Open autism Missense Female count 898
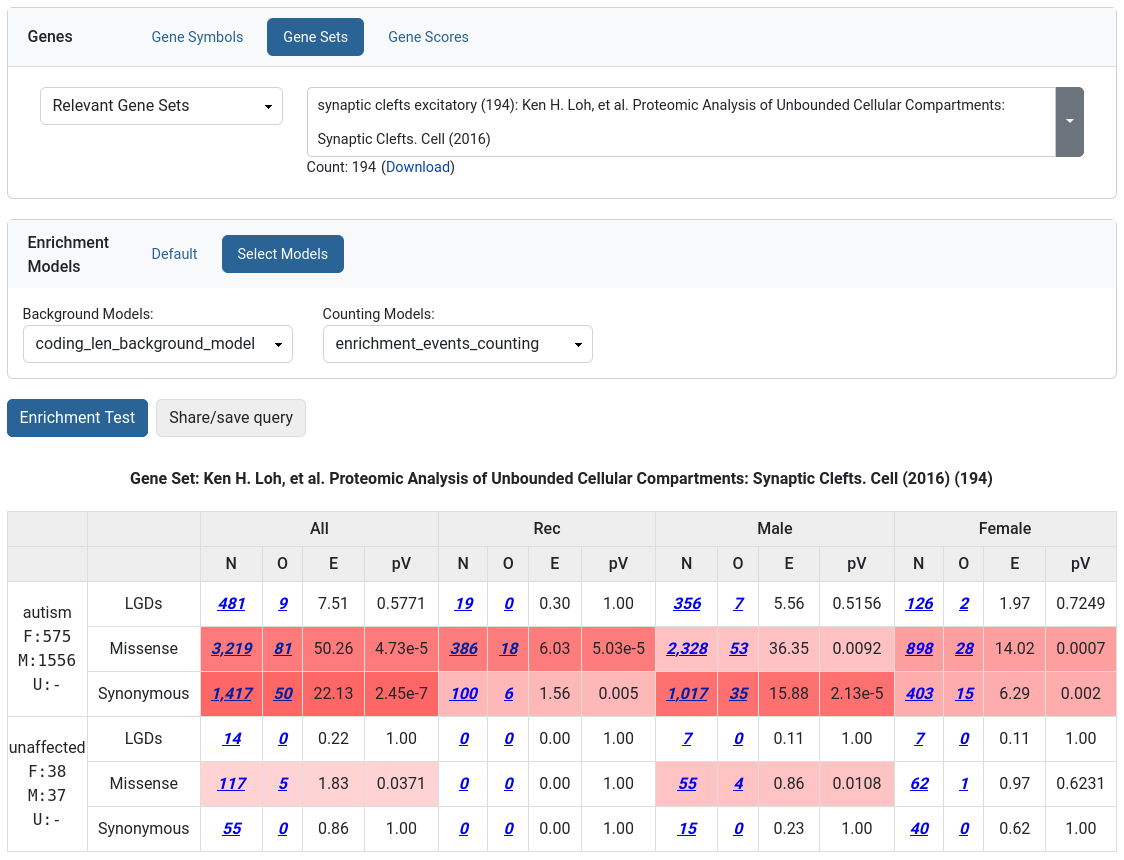 919,649
